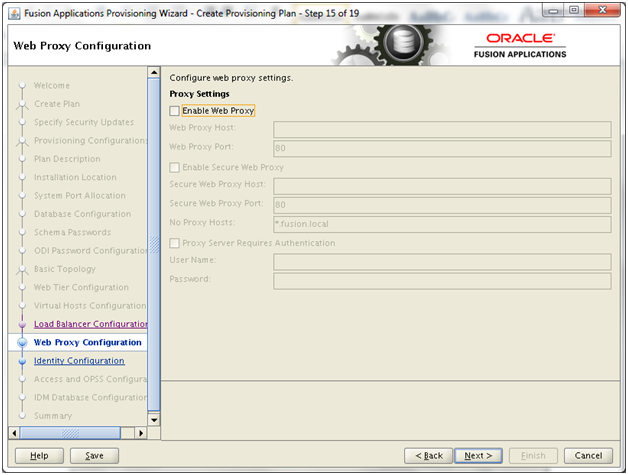This screenshot has width=628, height=475.
Task: Click the Java icon in title bar
Action: (14, 14)
